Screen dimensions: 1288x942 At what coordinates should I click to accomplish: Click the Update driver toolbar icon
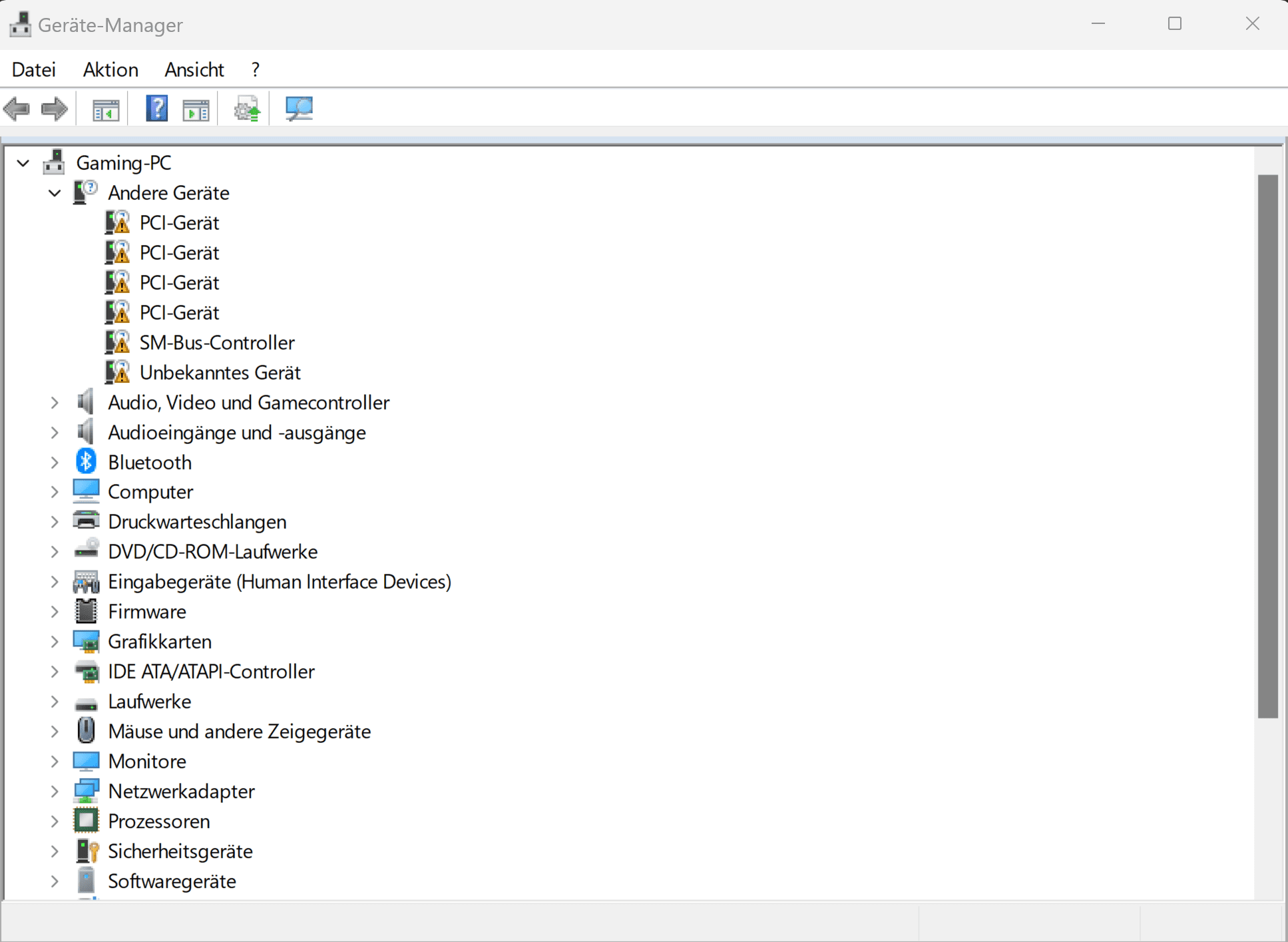pyautogui.click(x=247, y=109)
